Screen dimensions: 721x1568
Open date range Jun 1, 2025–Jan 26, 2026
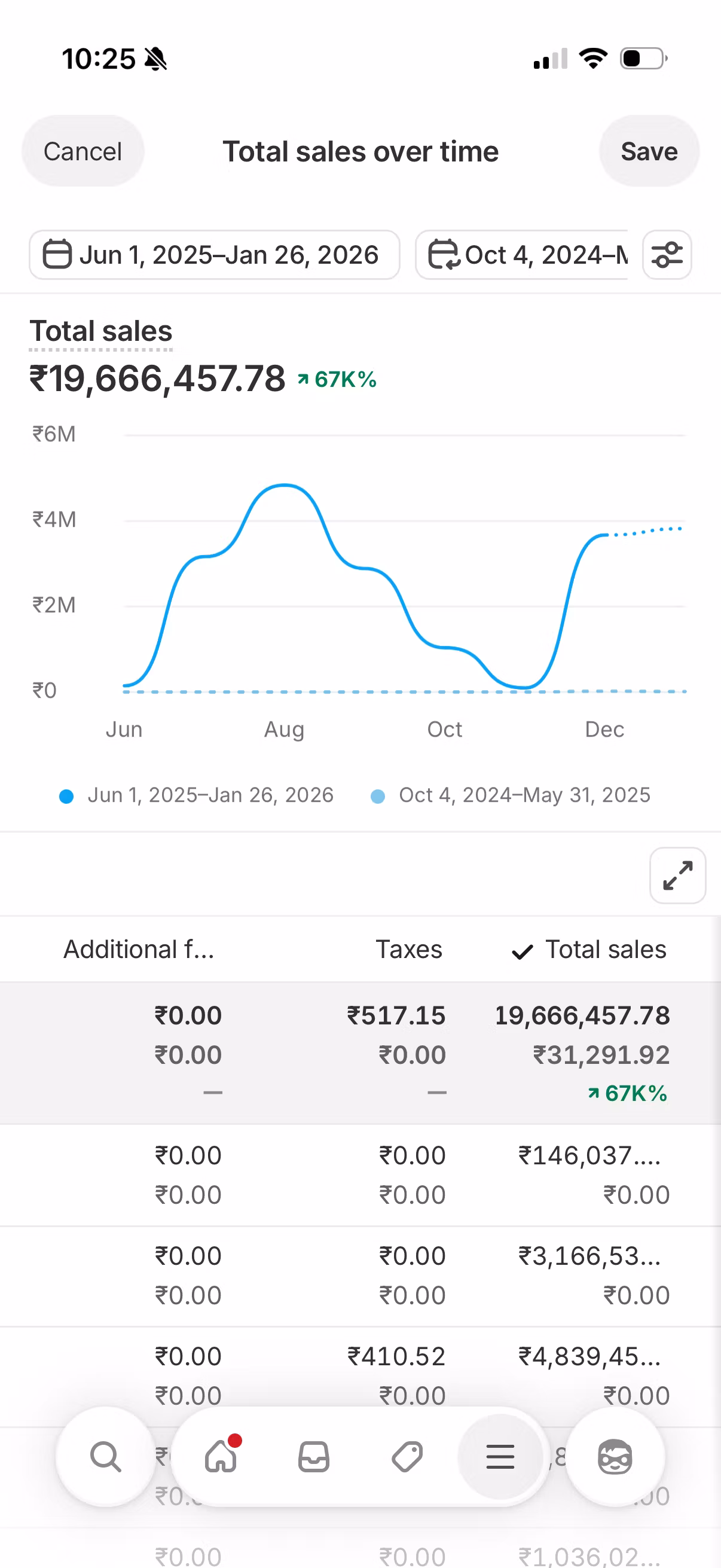coord(214,254)
